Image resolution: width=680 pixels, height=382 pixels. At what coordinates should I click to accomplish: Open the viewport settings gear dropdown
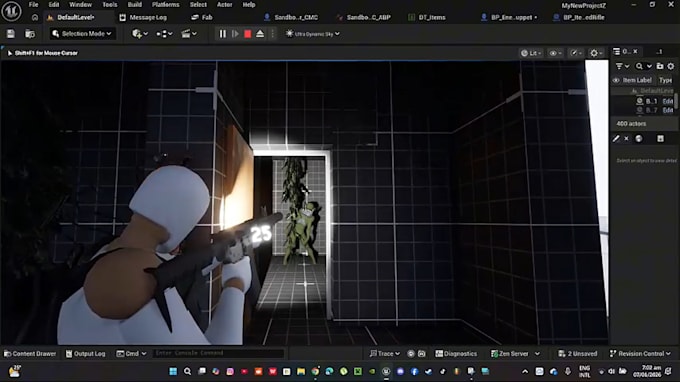click(x=596, y=53)
